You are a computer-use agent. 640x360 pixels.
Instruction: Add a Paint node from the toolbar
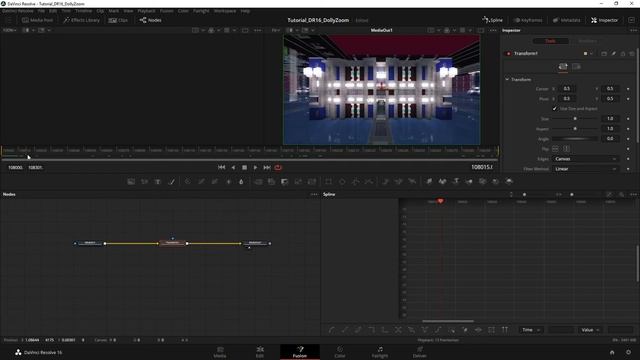[171, 181]
